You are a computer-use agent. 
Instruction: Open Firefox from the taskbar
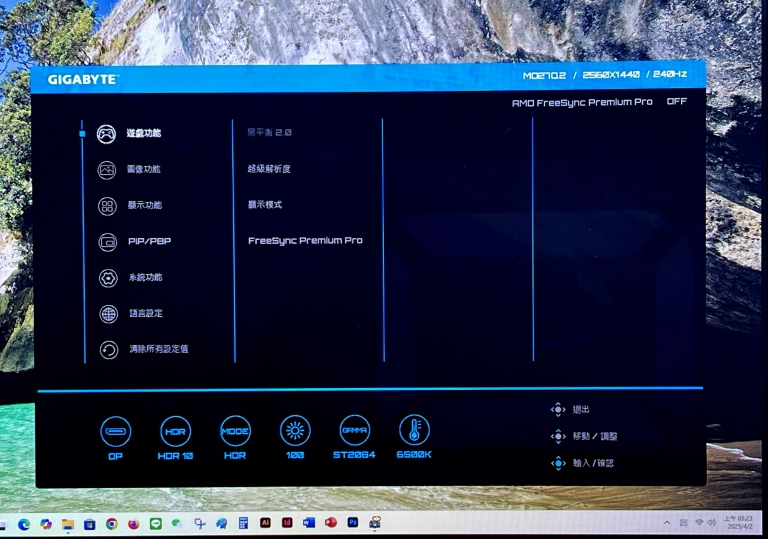[x=133, y=524]
